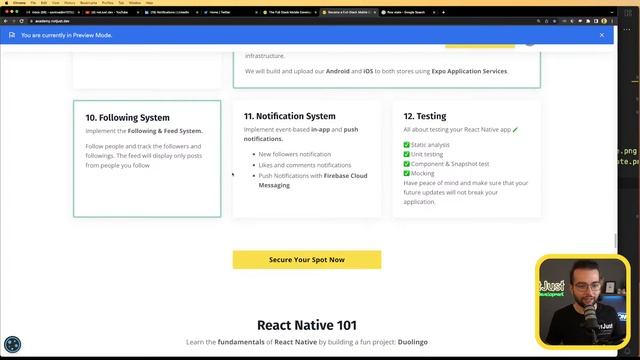Click the browser forward arrow
The height and width of the screenshot is (360, 640).
pyautogui.click(x=13, y=21)
